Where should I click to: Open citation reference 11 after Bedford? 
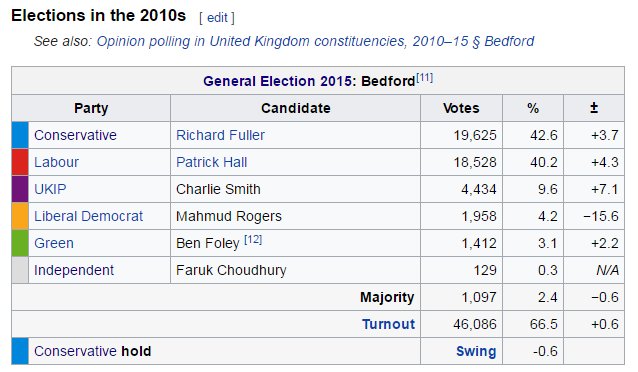click(x=424, y=77)
